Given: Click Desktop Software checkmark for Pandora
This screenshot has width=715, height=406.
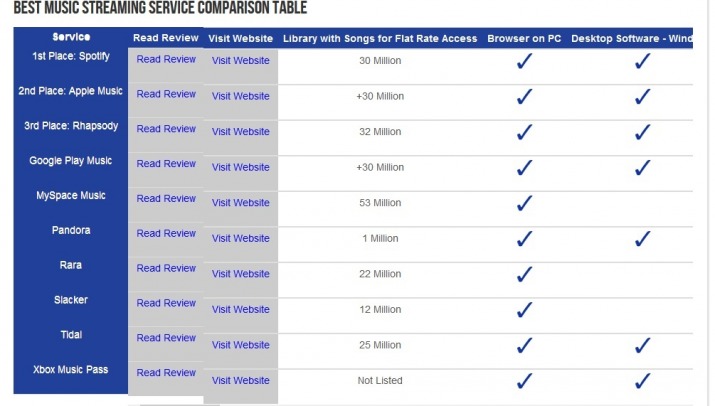Looking at the screenshot, I should tap(642, 239).
